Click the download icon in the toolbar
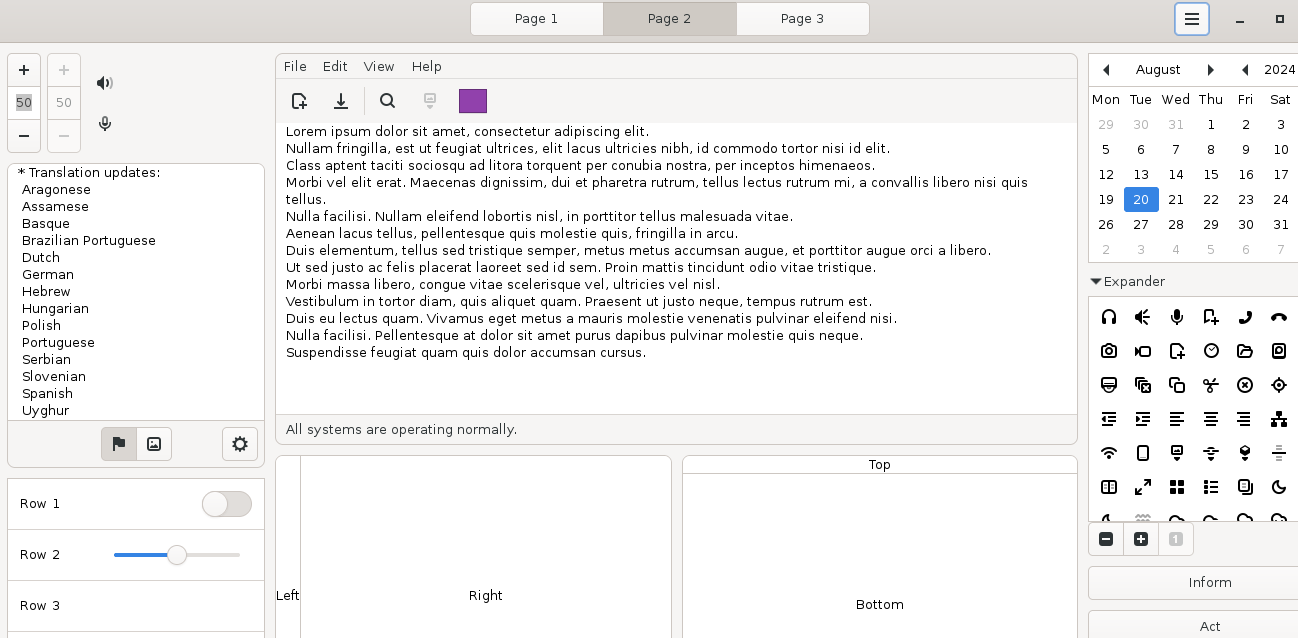 click(341, 101)
